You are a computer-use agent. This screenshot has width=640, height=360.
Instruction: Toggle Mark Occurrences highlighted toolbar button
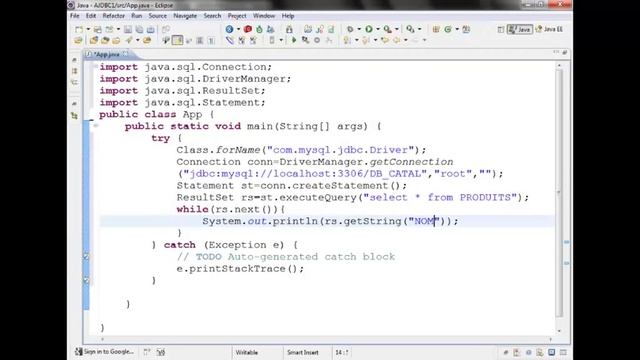pyautogui.click(x=178, y=40)
